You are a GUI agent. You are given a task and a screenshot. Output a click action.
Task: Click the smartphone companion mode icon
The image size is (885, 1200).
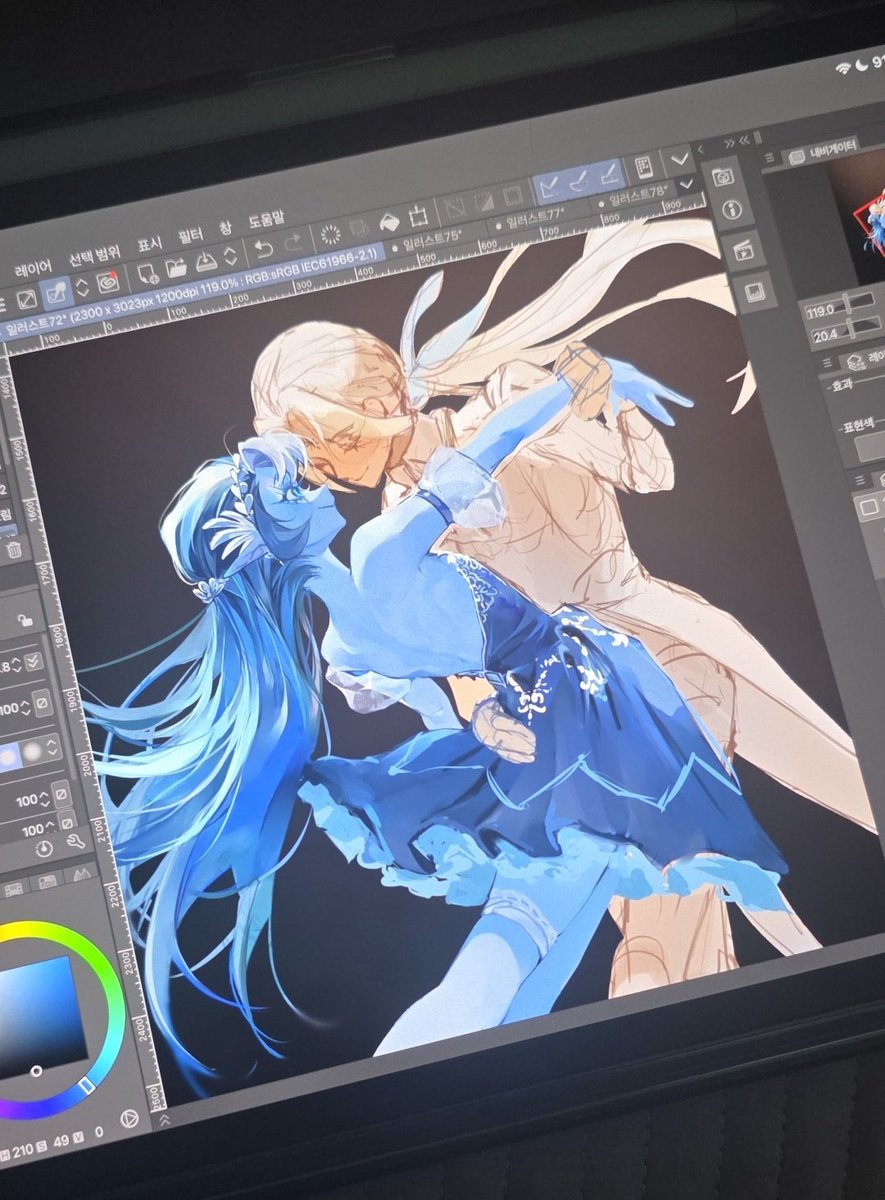click(x=645, y=166)
